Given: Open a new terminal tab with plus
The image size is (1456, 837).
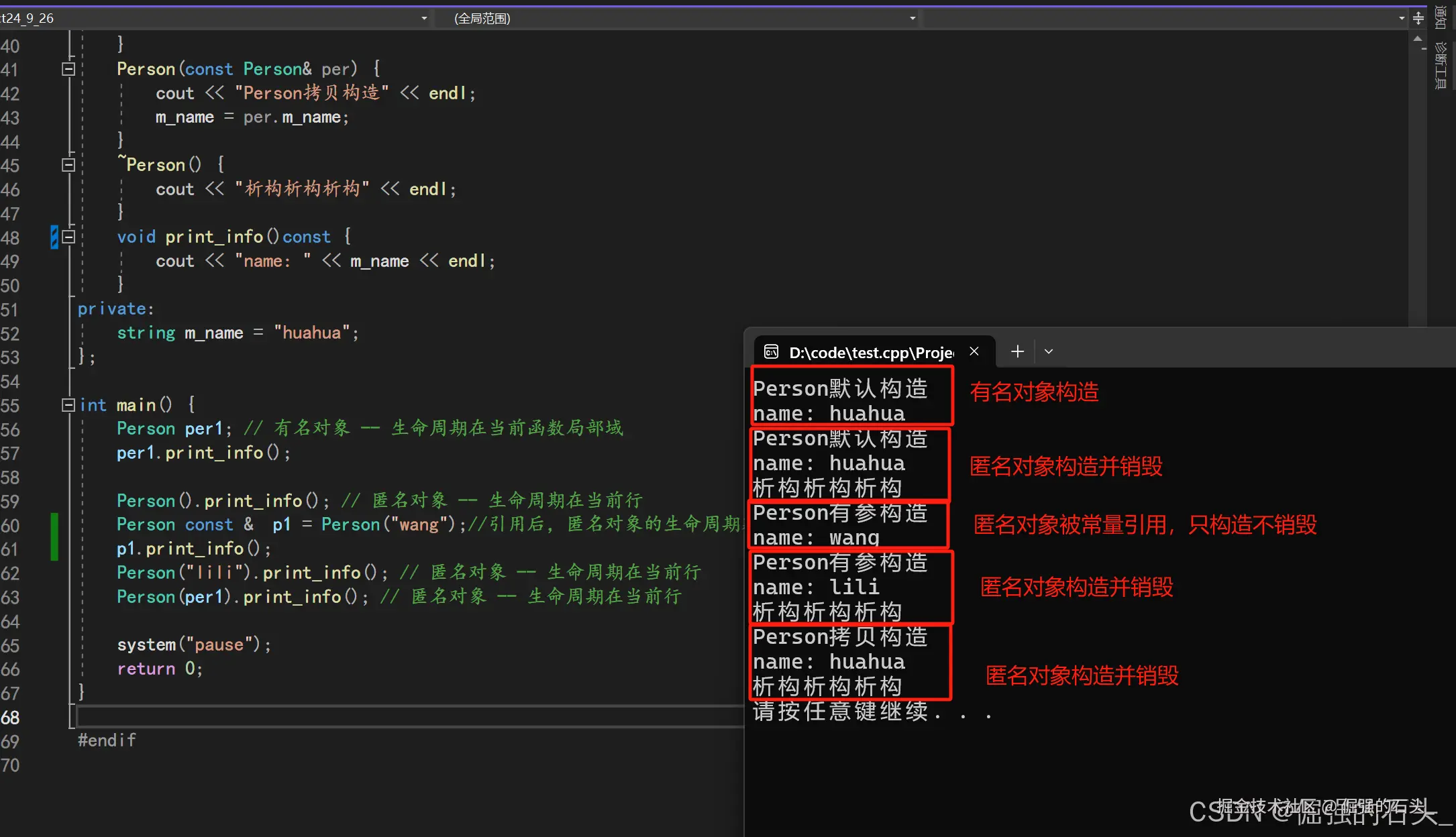Looking at the screenshot, I should click(1017, 351).
